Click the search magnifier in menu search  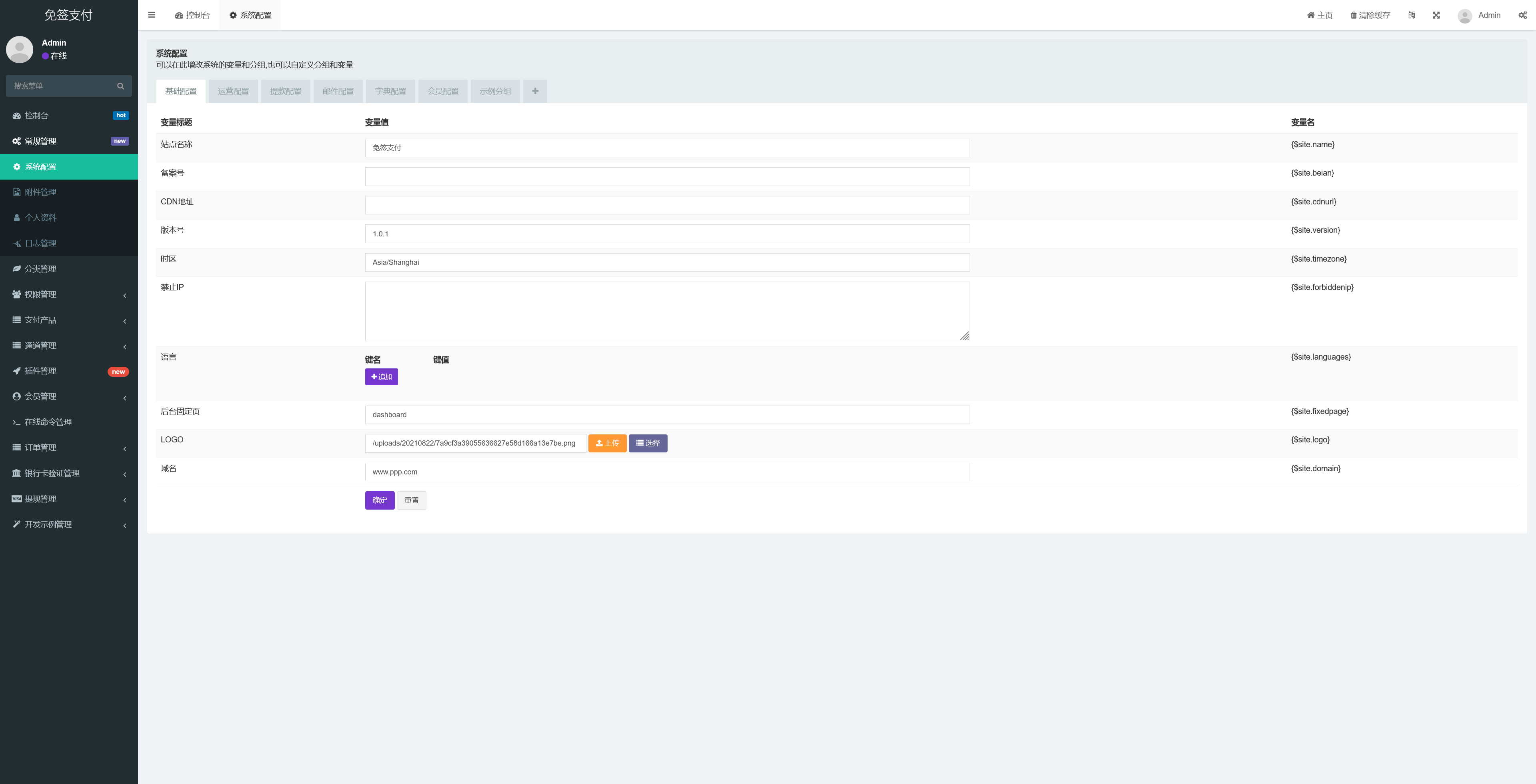point(120,86)
